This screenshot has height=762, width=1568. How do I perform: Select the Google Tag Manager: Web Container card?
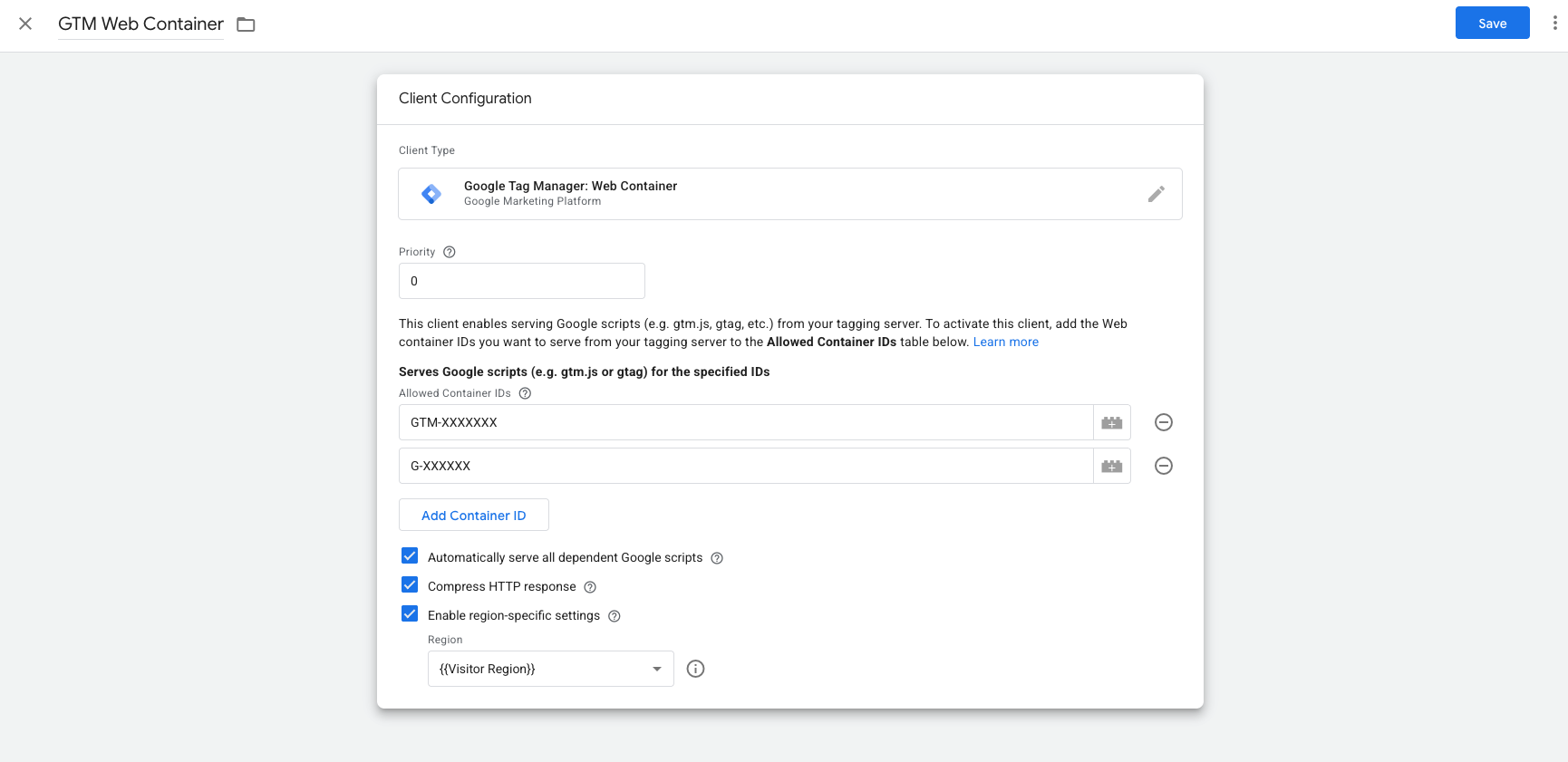pos(789,194)
